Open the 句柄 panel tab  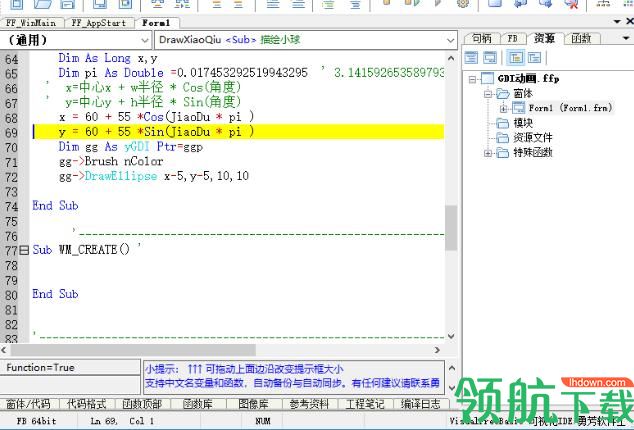click(482, 38)
